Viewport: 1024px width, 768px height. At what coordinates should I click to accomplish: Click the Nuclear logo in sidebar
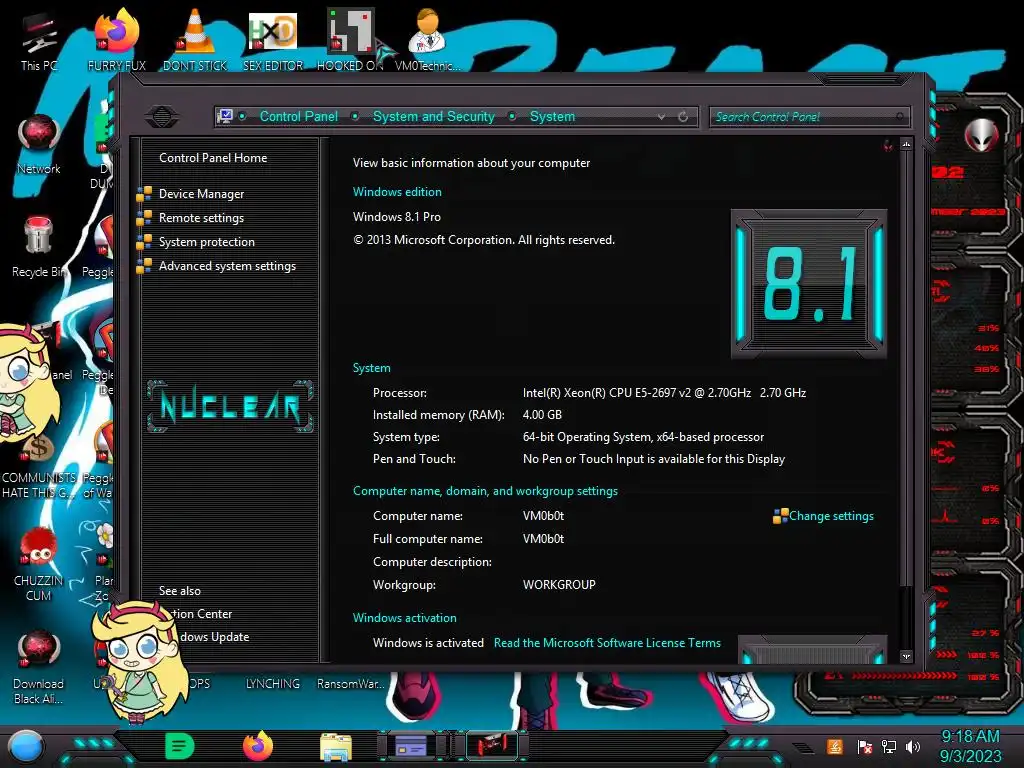(x=230, y=406)
